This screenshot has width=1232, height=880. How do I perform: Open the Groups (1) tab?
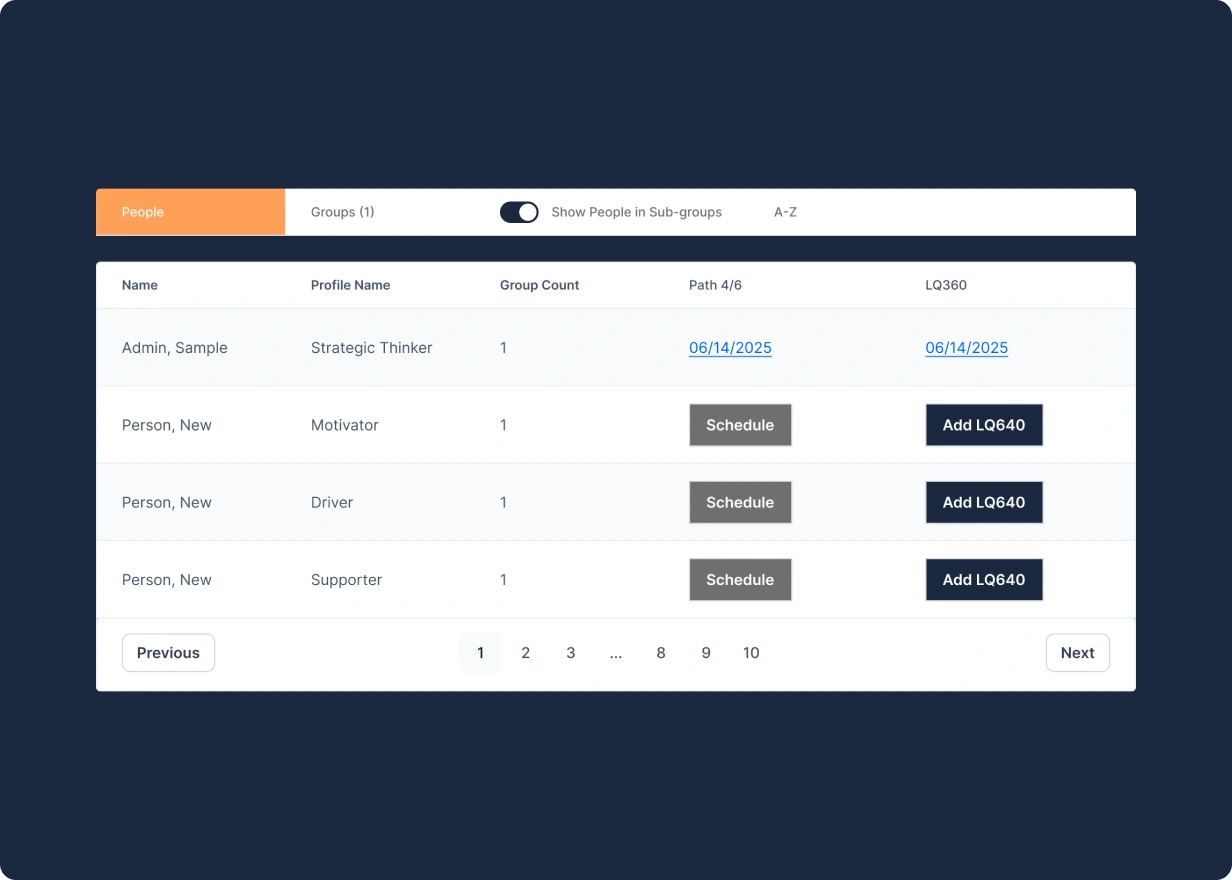342,212
